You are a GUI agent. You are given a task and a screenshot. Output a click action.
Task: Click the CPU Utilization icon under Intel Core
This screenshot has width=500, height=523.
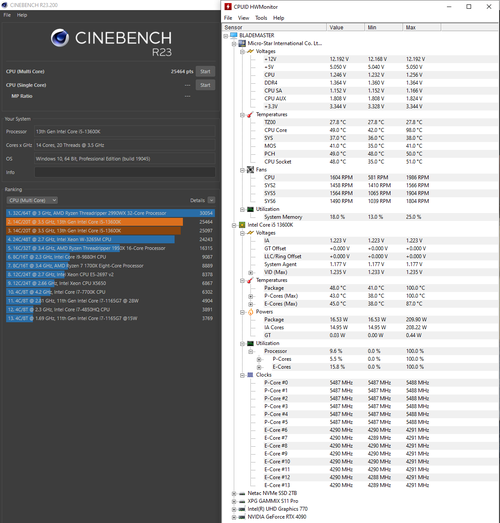click(250, 343)
